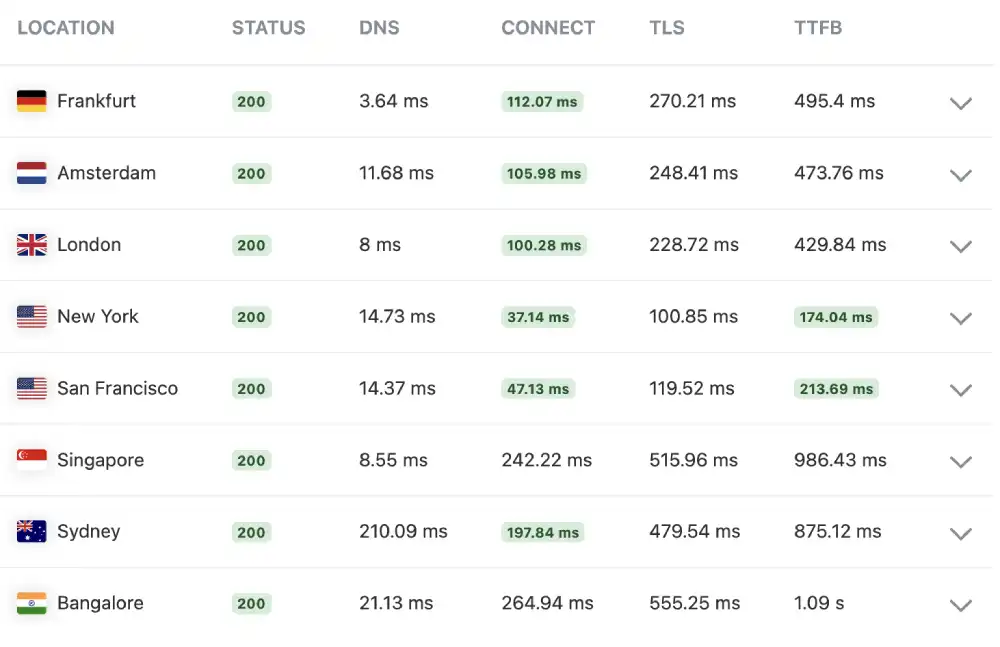This screenshot has width=1000, height=647.
Task: Click London's 200 status badge
Action: coord(251,245)
